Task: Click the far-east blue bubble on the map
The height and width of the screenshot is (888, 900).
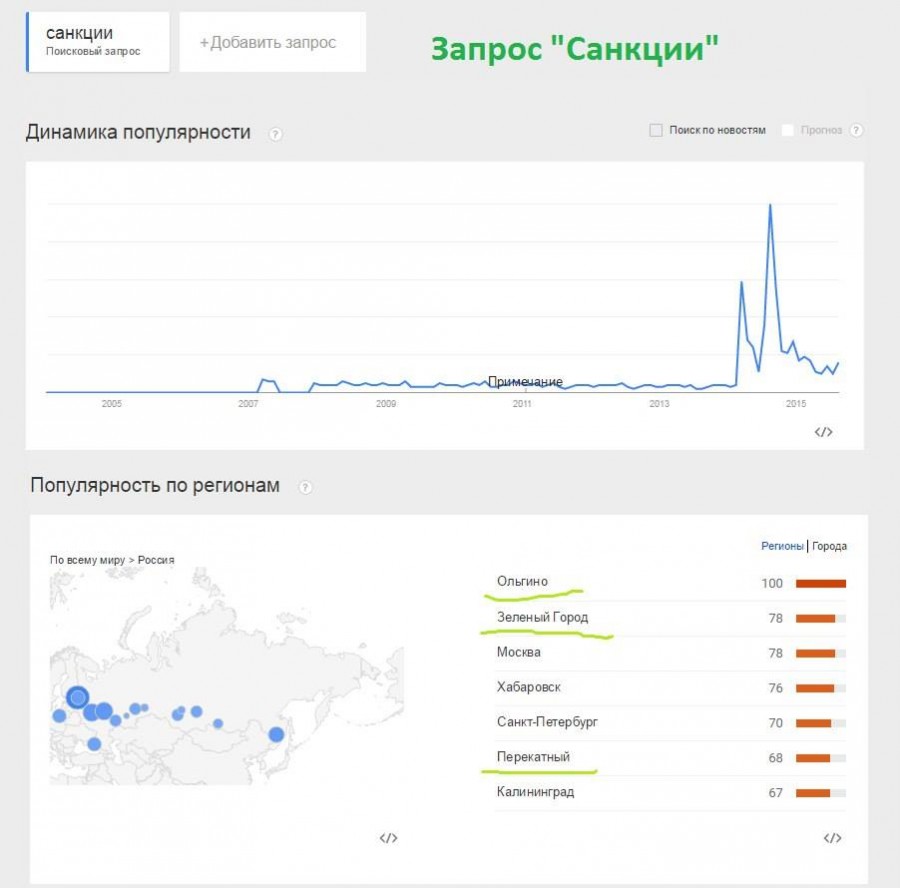Action: pyautogui.click(x=276, y=735)
